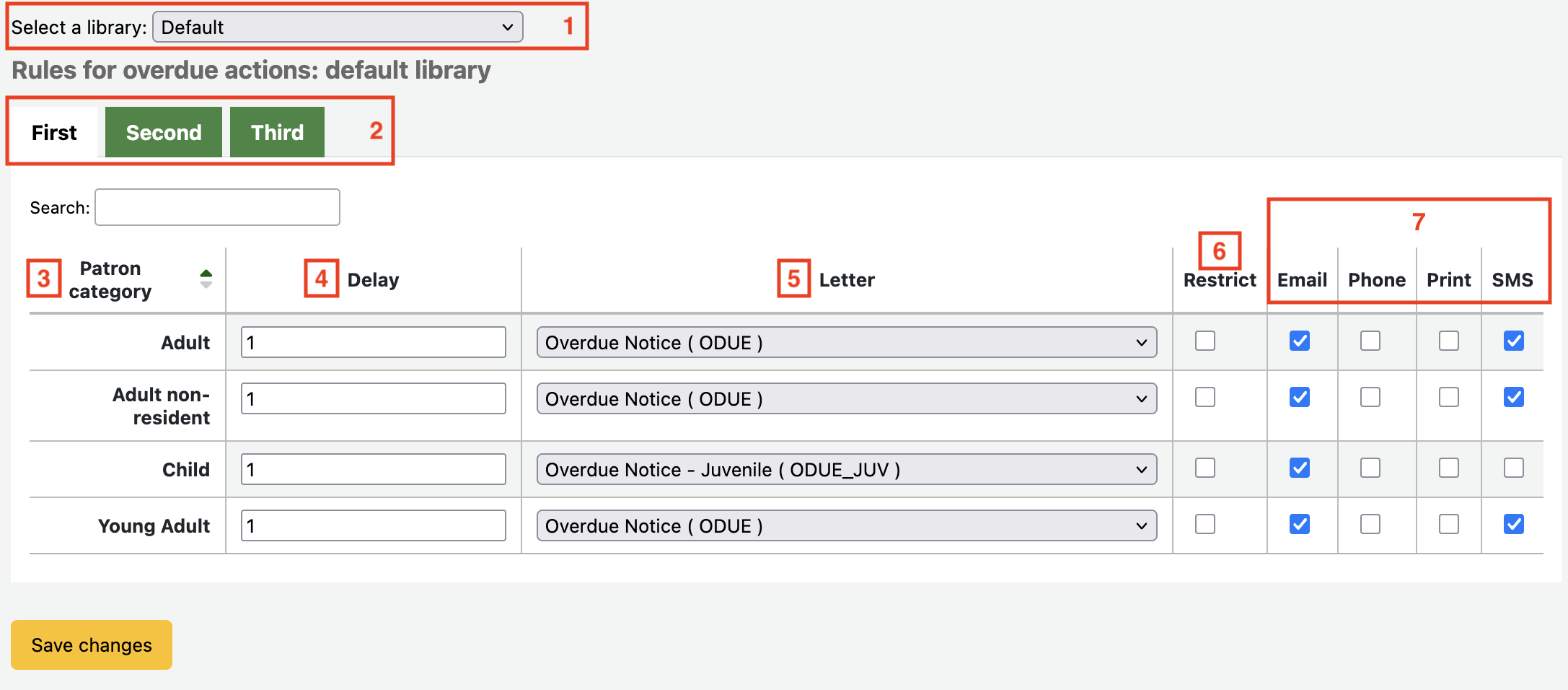This screenshot has height=690, width=1568.
Task: Open the Adult letter dropdown
Action: click(x=846, y=343)
